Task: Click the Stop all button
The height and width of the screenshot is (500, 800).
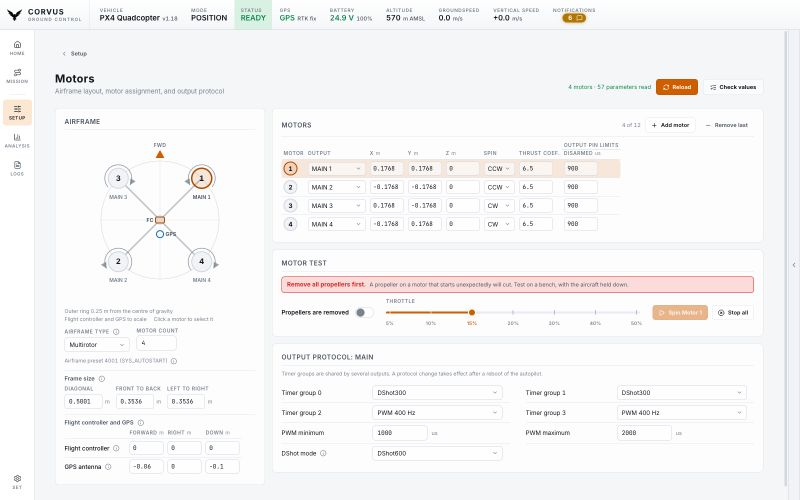Action: pyautogui.click(x=733, y=313)
